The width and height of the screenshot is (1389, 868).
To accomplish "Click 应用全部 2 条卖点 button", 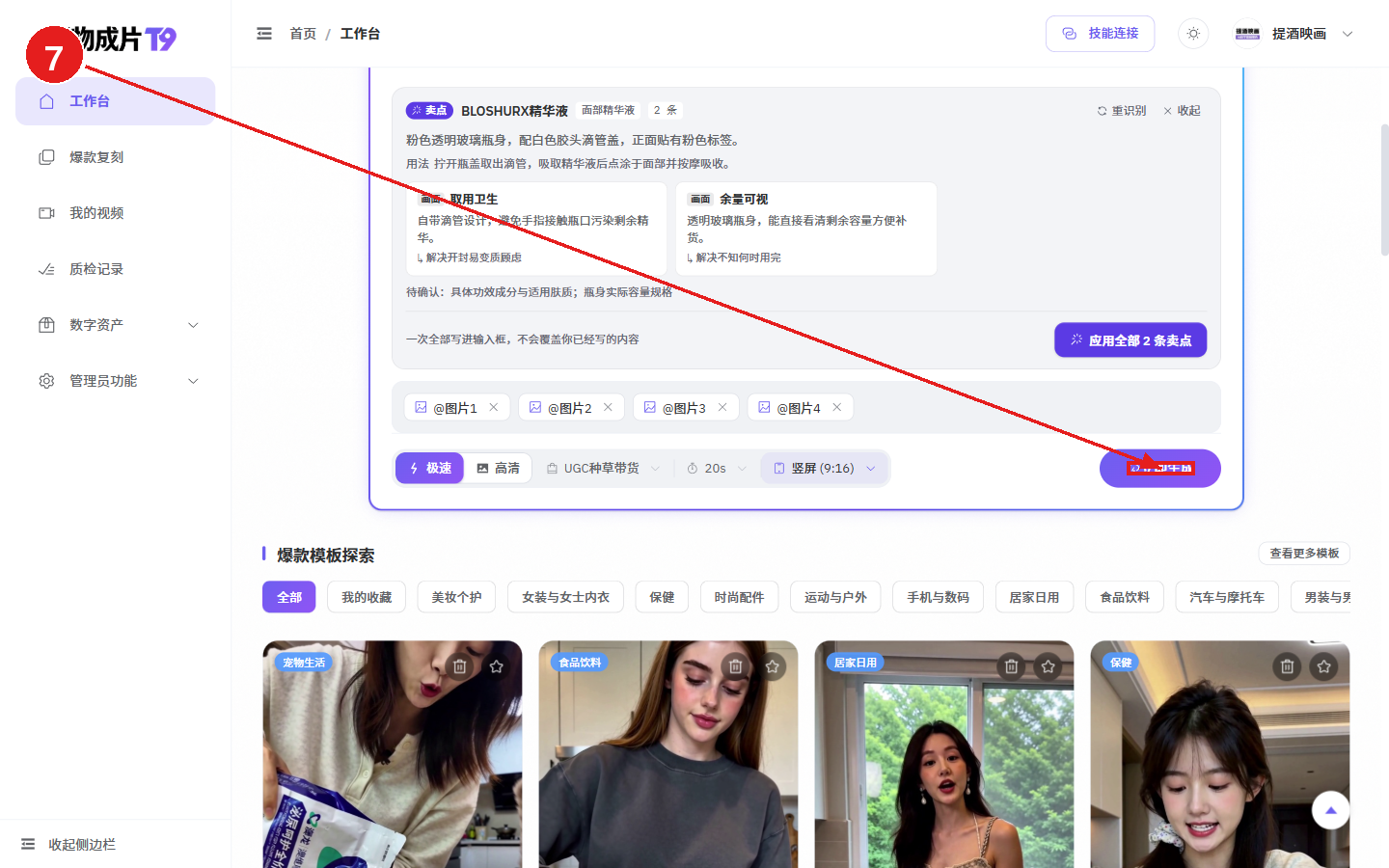I will click(x=1130, y=340).
